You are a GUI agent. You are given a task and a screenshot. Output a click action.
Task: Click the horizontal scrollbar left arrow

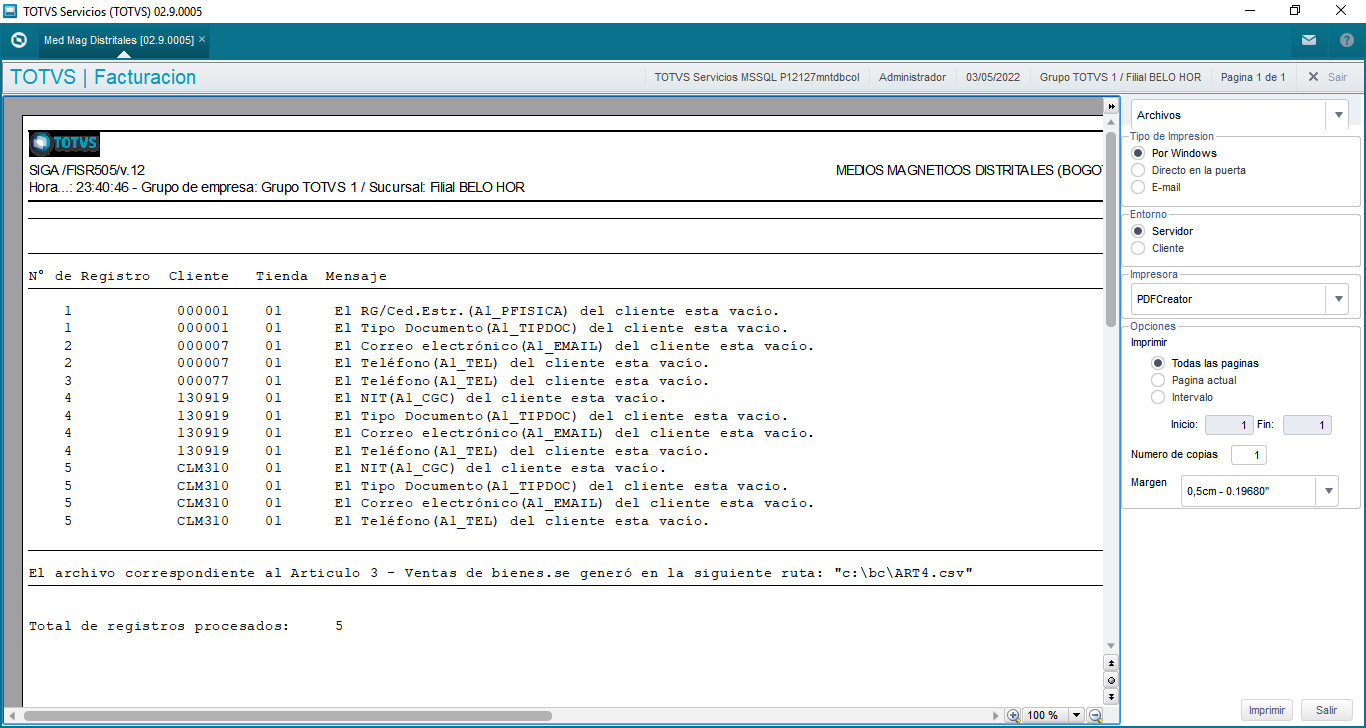(x=14, y=716)
